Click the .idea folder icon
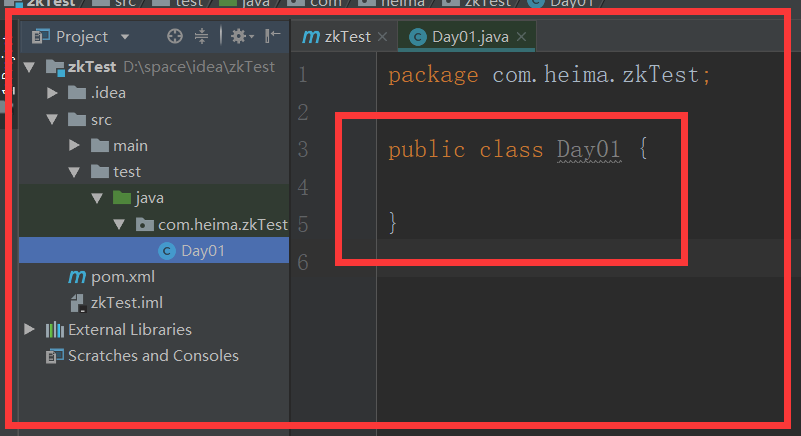The width and height of the screenshot is (801, 436). pyautogui.click(x=77, y=93)
